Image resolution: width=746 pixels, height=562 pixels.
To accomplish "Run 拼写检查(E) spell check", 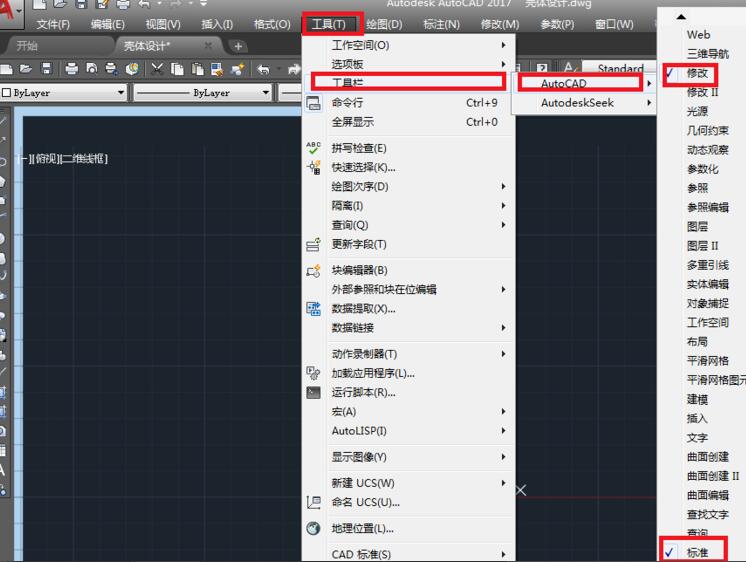I will (x=408, y=148).
